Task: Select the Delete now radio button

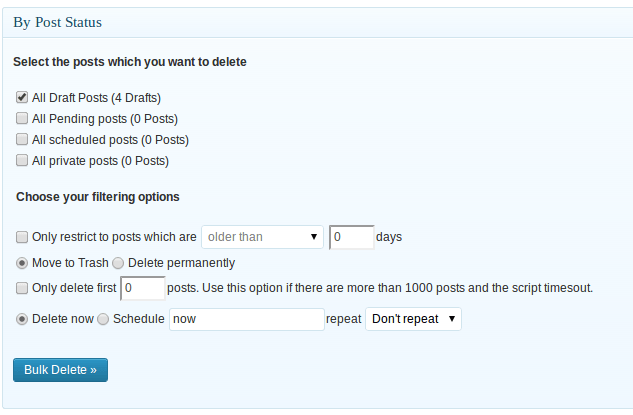Action: [22, 319]
